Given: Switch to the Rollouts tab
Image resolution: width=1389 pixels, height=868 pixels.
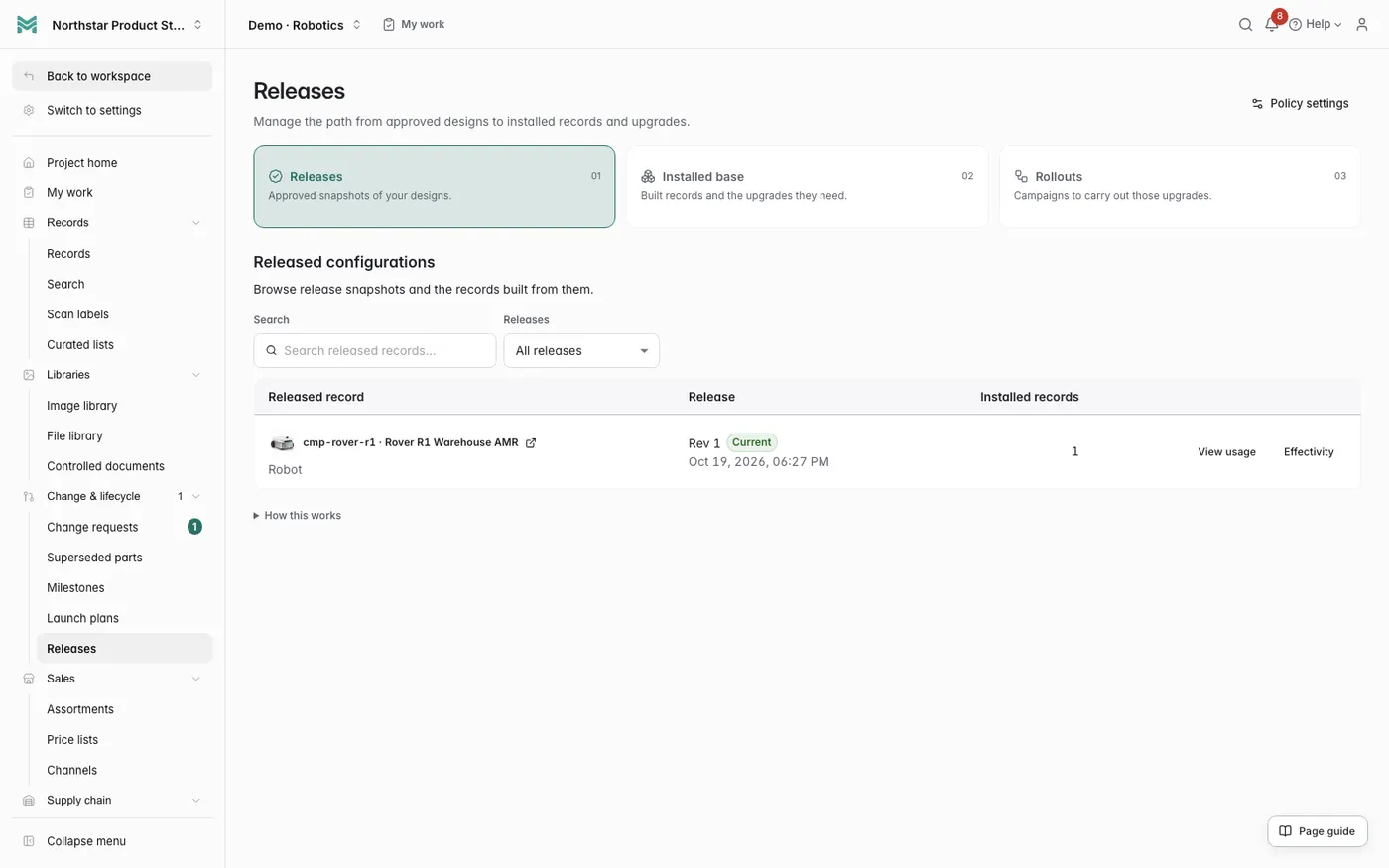Looking at the screenshot, I should pos(1180,186).
